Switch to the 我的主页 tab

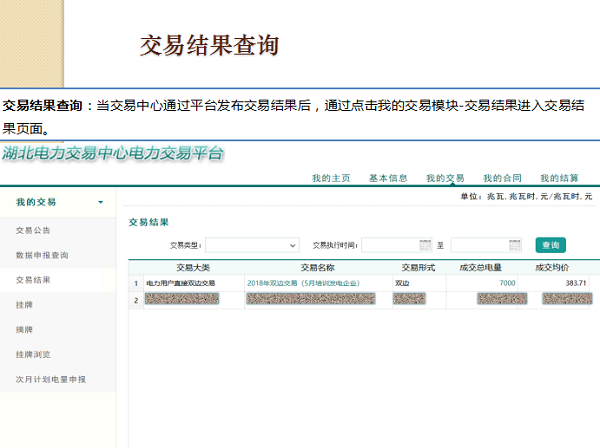(x=330, y=178)
